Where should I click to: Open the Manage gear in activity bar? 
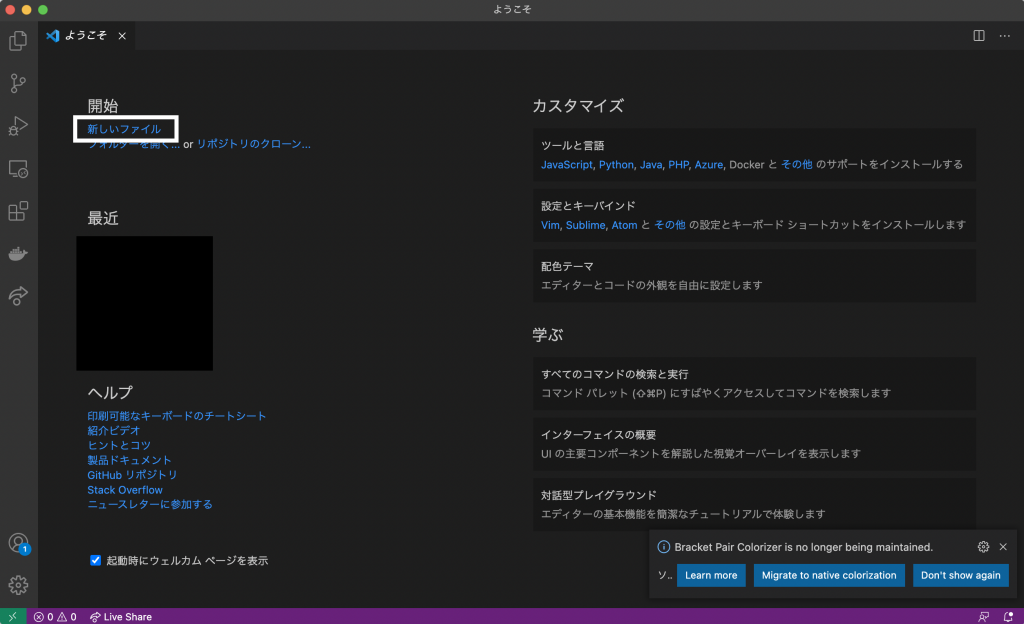coord(18,585)
